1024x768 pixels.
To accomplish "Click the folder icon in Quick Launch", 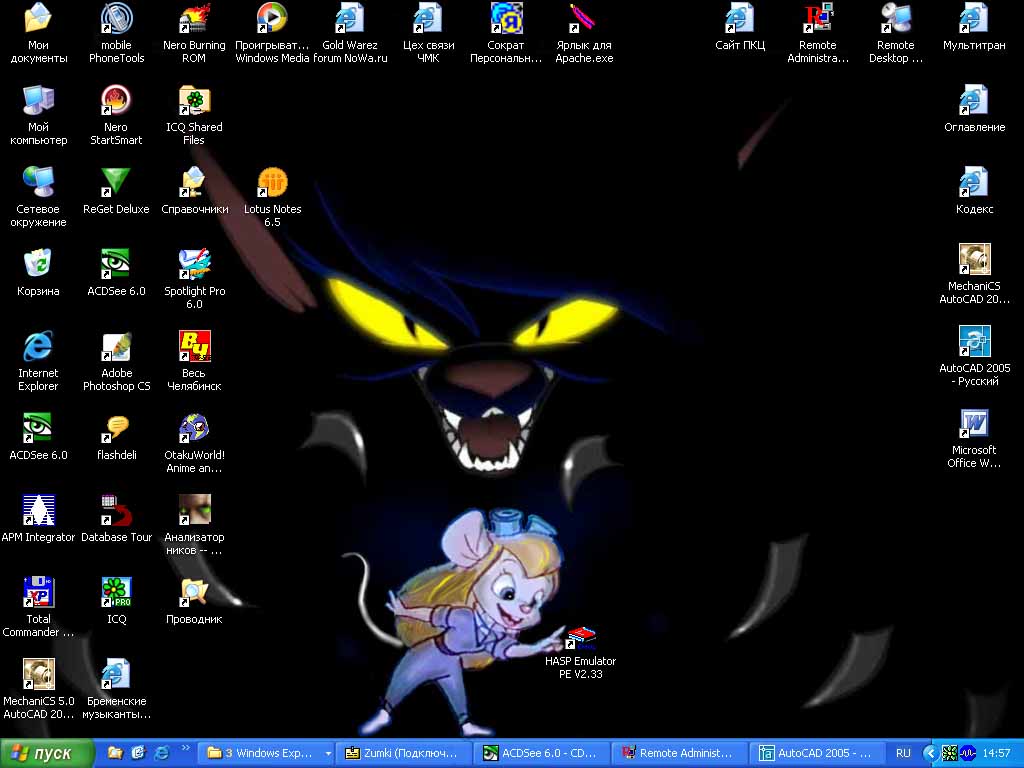I will [115, 753].
